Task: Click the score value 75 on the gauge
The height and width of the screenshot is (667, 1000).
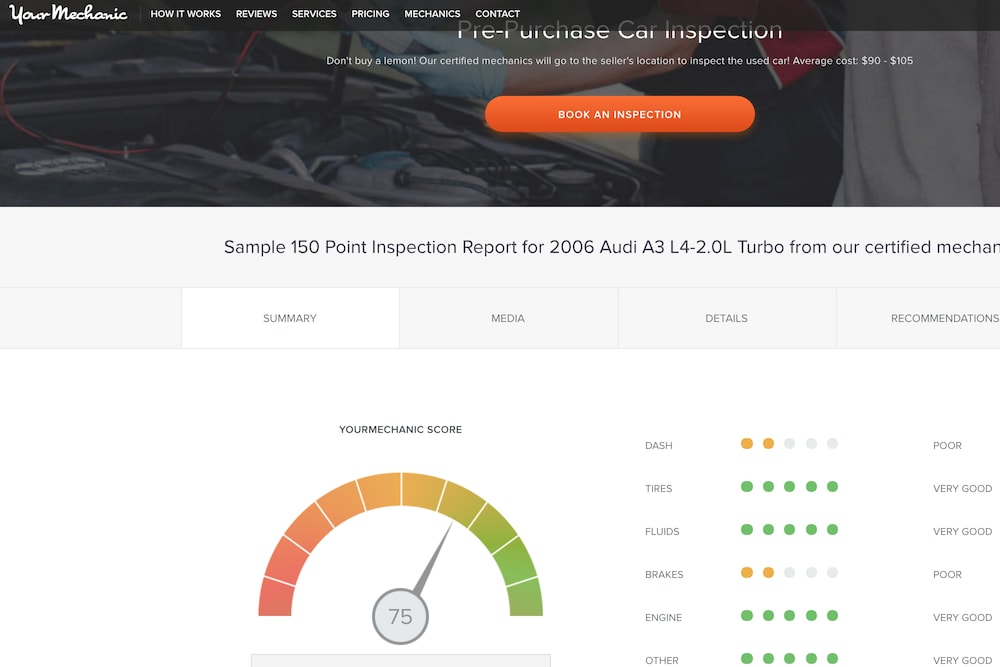Action: [401, 617]
